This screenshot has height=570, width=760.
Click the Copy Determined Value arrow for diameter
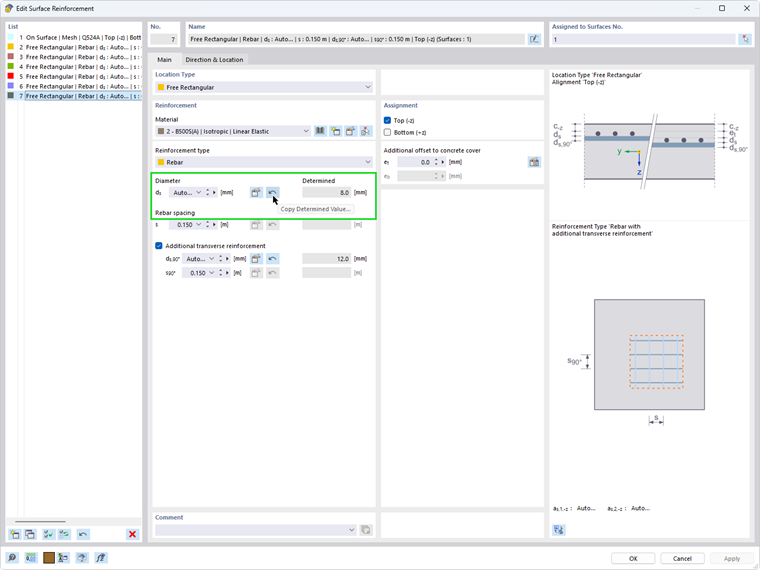click(x=272, y=192)
